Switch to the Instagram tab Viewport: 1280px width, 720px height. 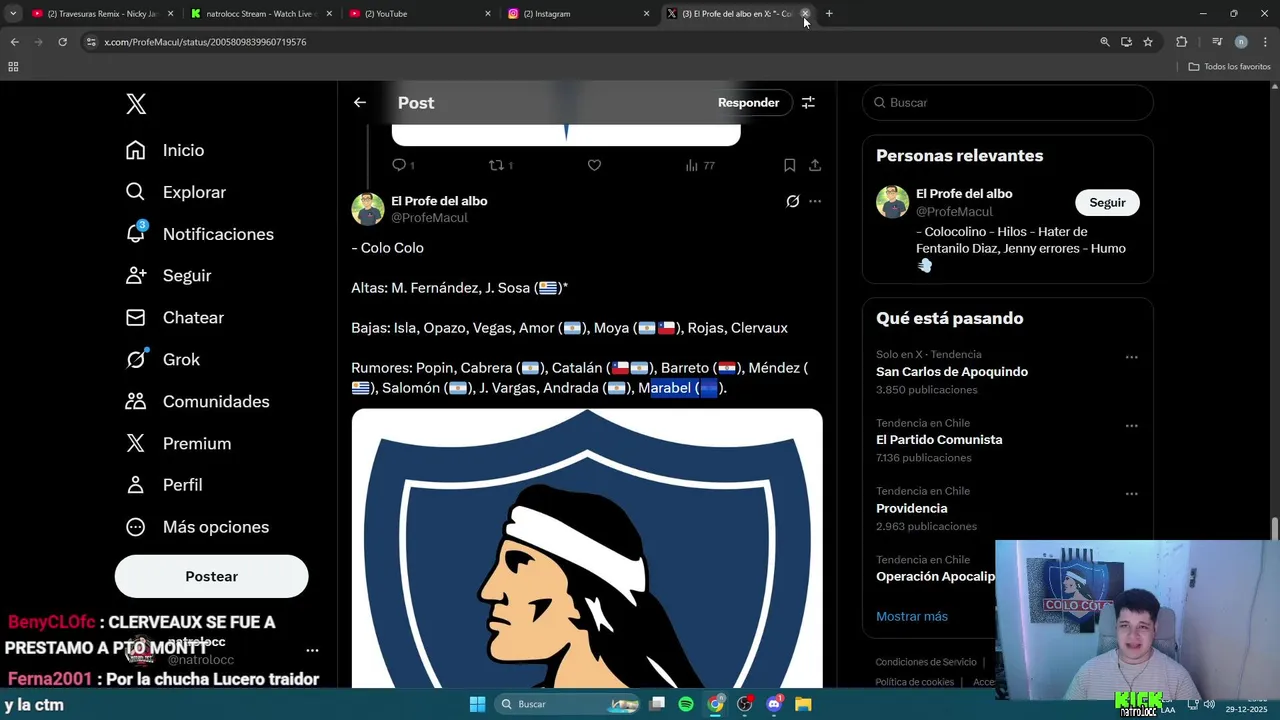pyautogui.click(x=578, y=14)
